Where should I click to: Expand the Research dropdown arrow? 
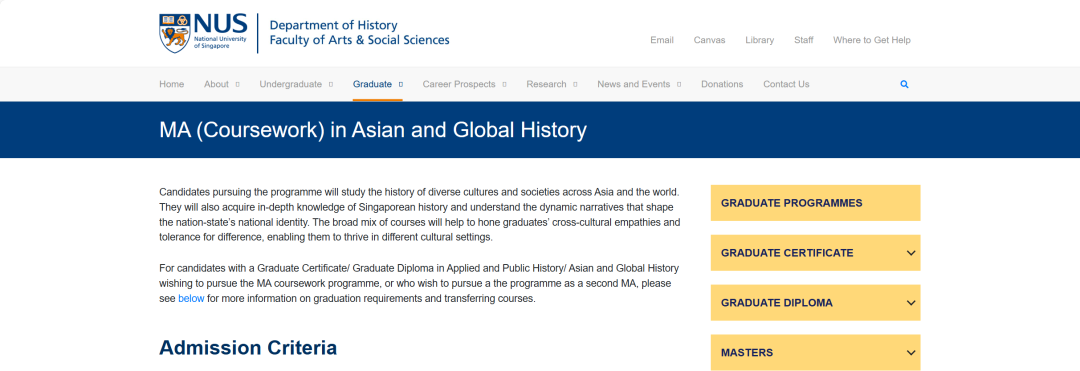[x=575, y=85]
